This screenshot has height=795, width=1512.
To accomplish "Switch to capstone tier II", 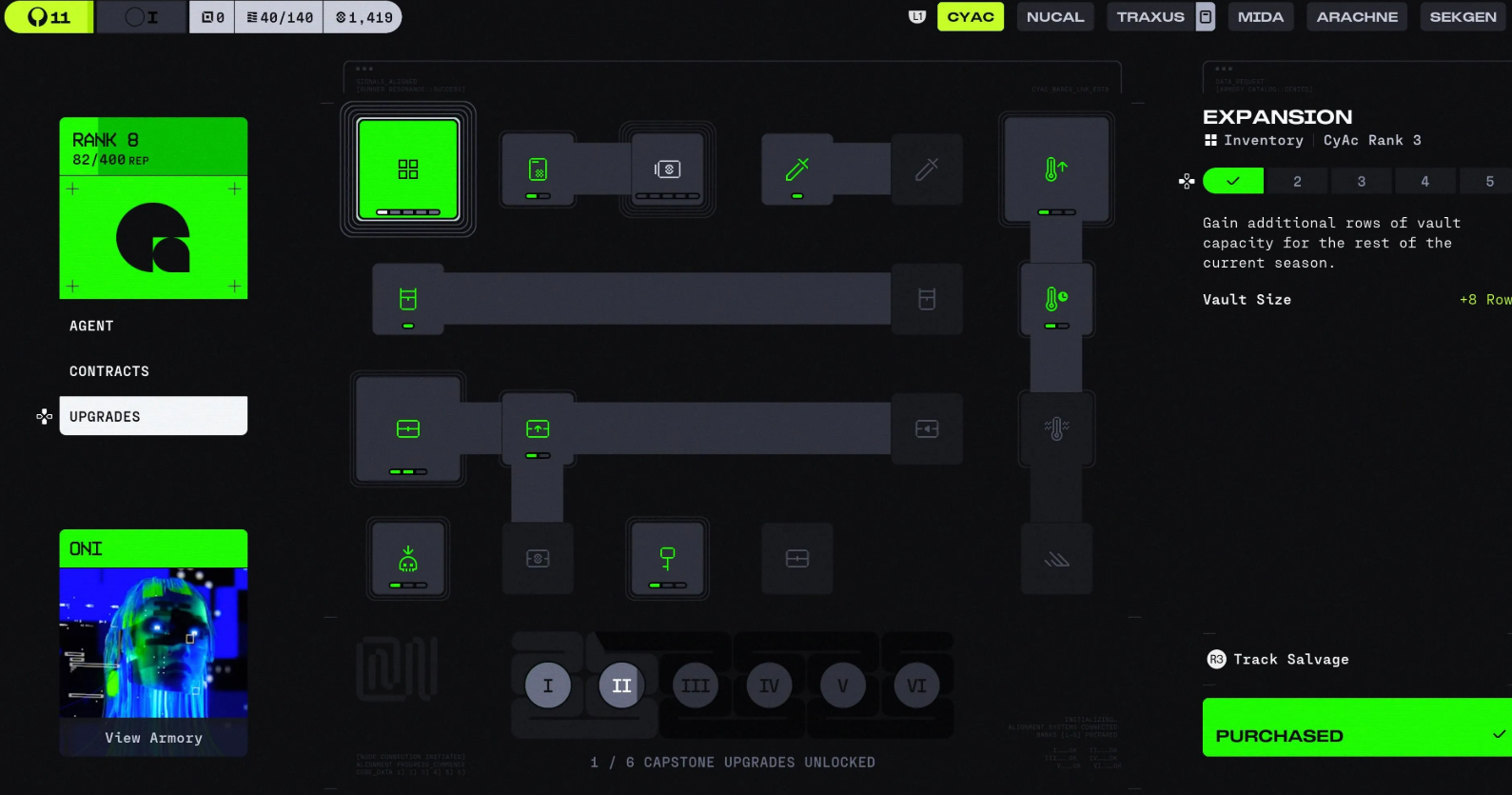I will pos(621,686).
